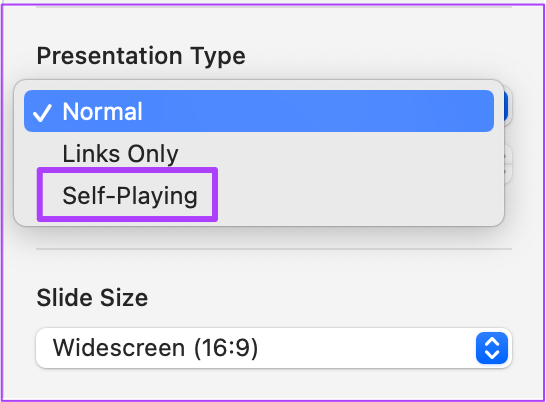
Task: Click the down chevron in Slide Size control
Action: click(x=492, y=354)
